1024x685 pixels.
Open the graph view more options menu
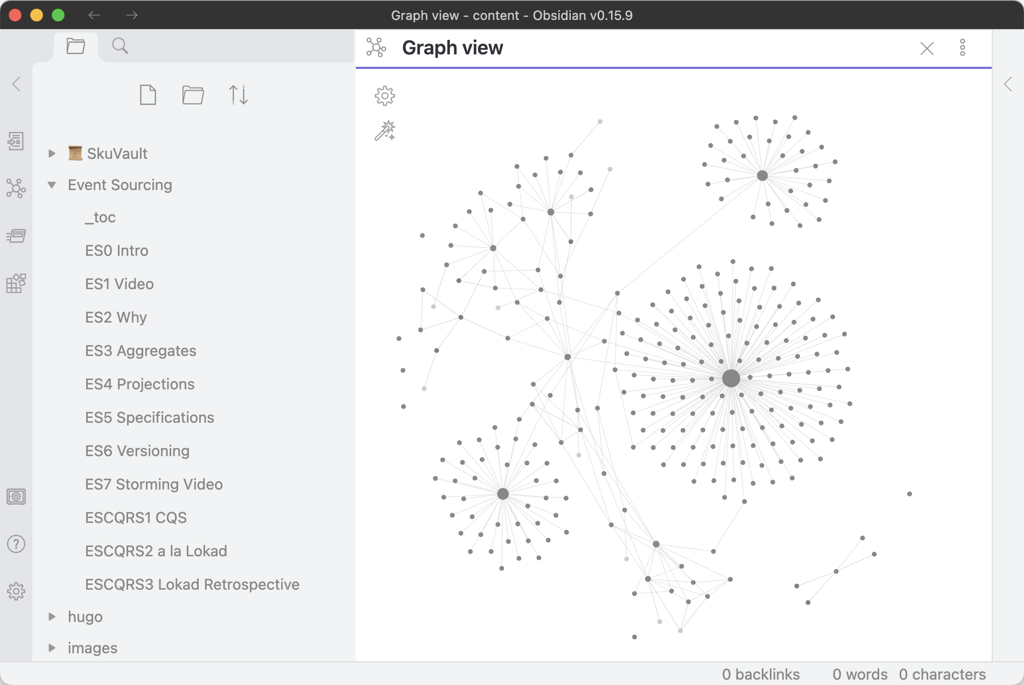[963, 48]
